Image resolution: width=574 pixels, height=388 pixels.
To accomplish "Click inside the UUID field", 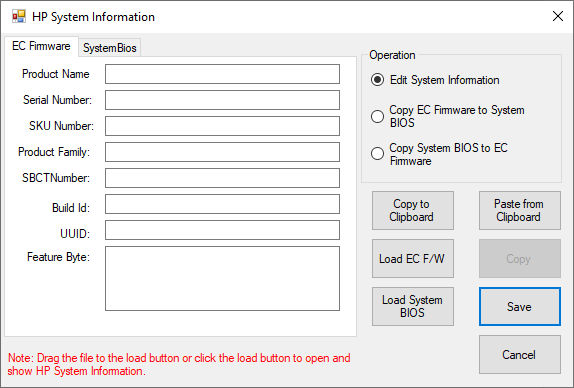I will click(x=222, y=230).
